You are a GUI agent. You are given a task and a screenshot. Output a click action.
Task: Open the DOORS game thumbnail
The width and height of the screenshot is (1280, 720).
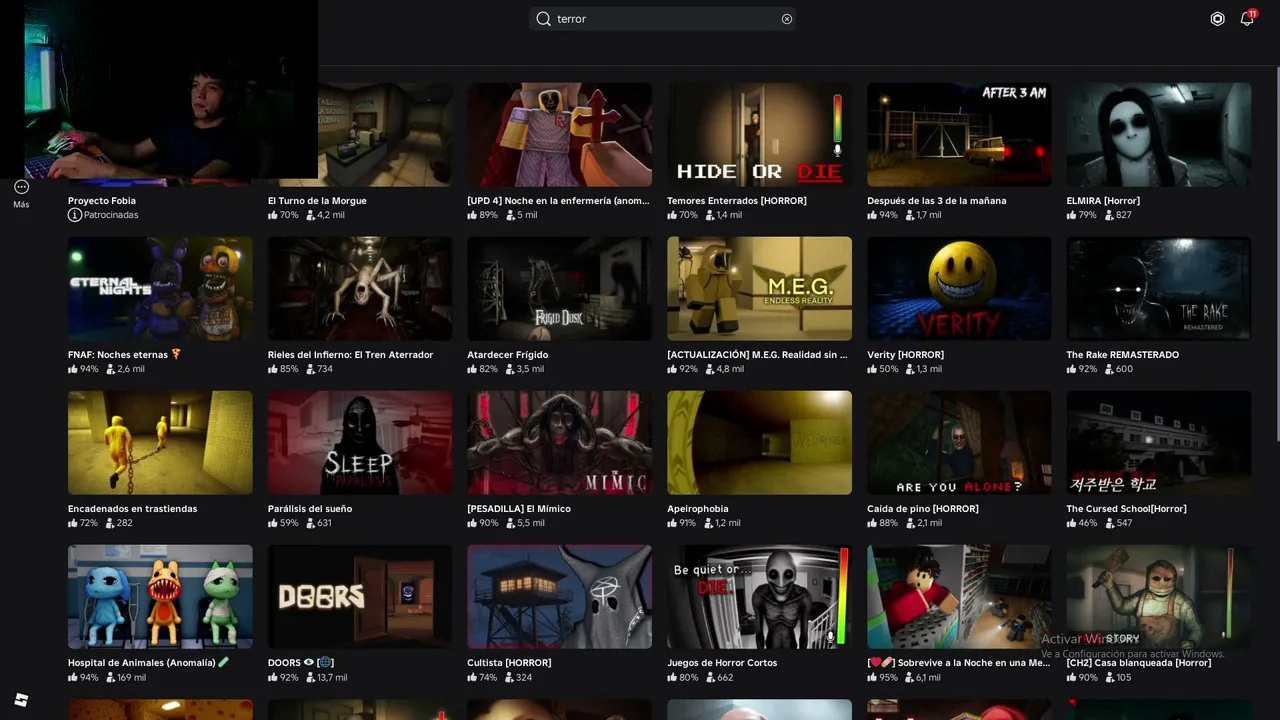pos(360,597)
